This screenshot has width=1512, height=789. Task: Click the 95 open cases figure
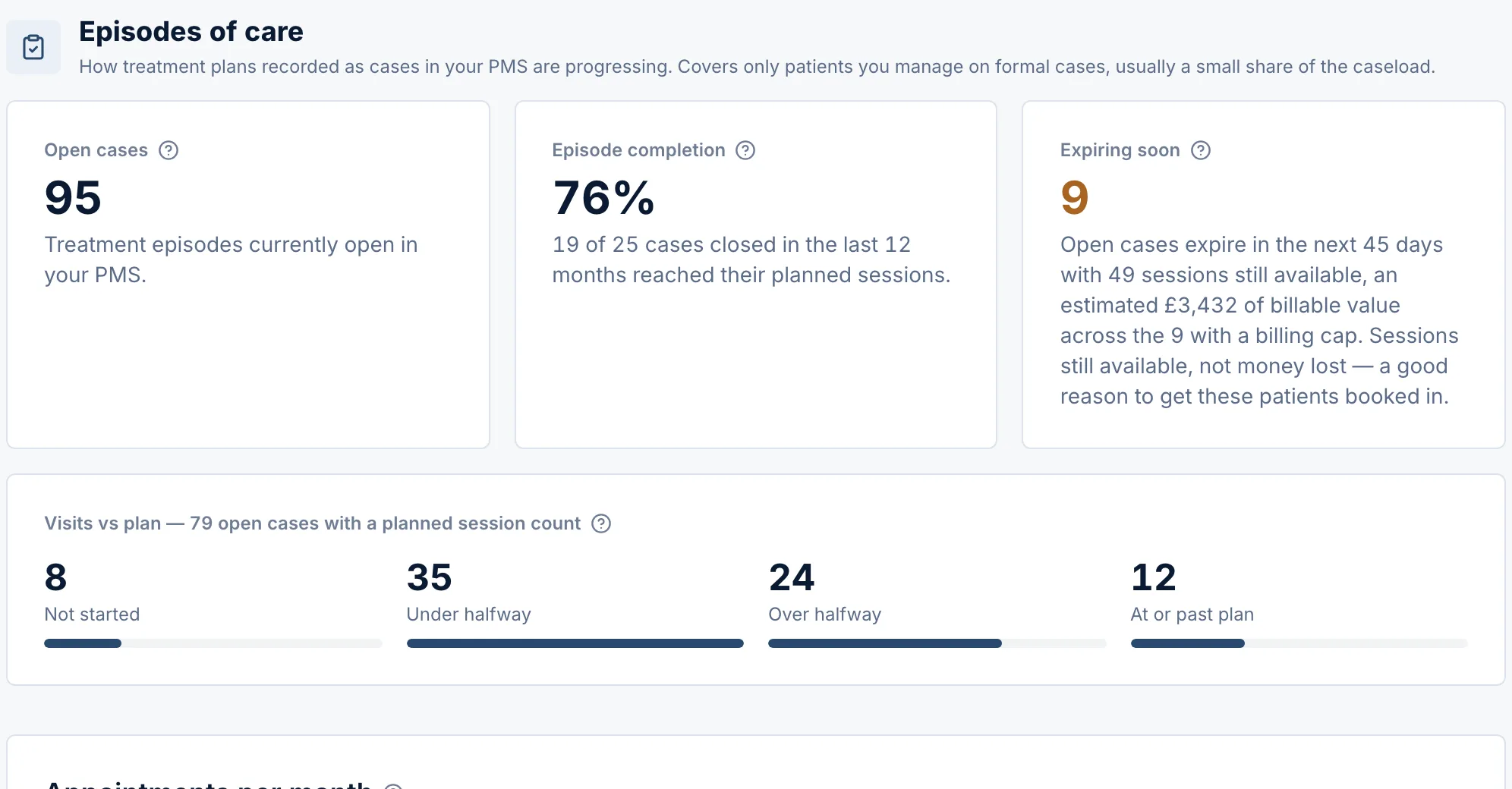[x=73, y=198]
